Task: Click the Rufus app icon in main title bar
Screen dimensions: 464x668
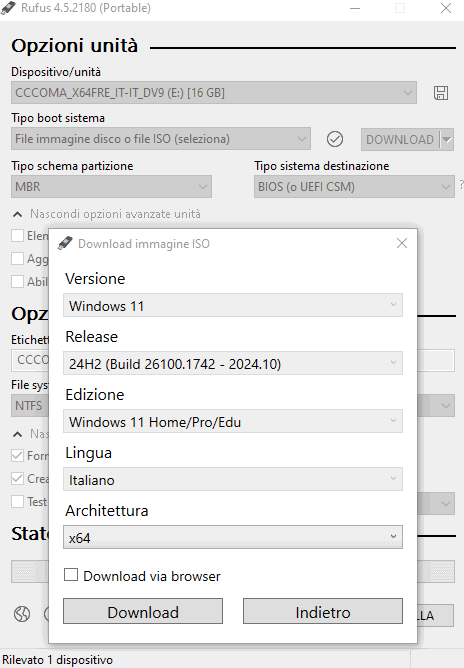Action: point(9,8)
